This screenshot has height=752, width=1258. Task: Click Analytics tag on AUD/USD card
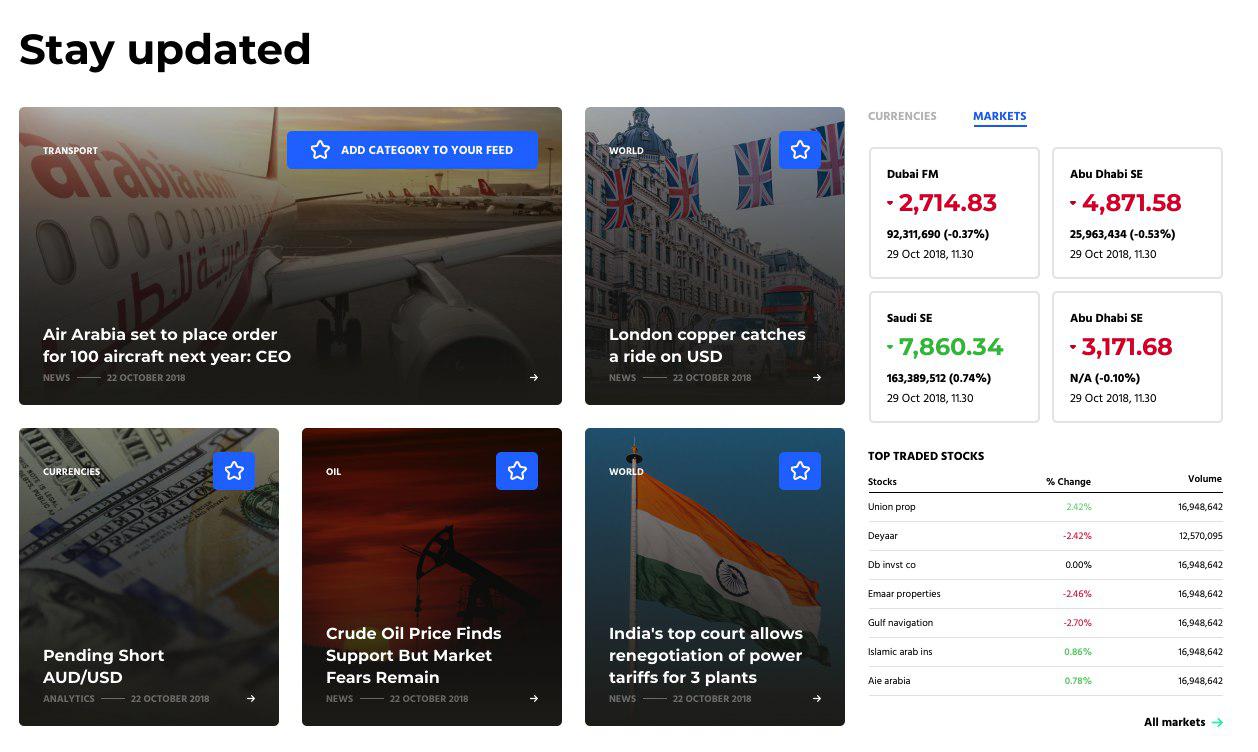69,699
